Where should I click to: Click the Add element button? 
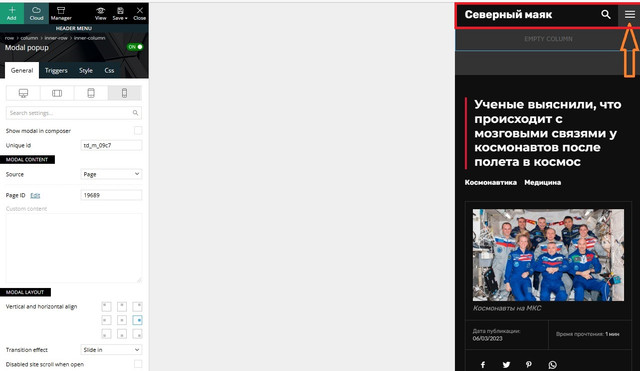[12, 13]
